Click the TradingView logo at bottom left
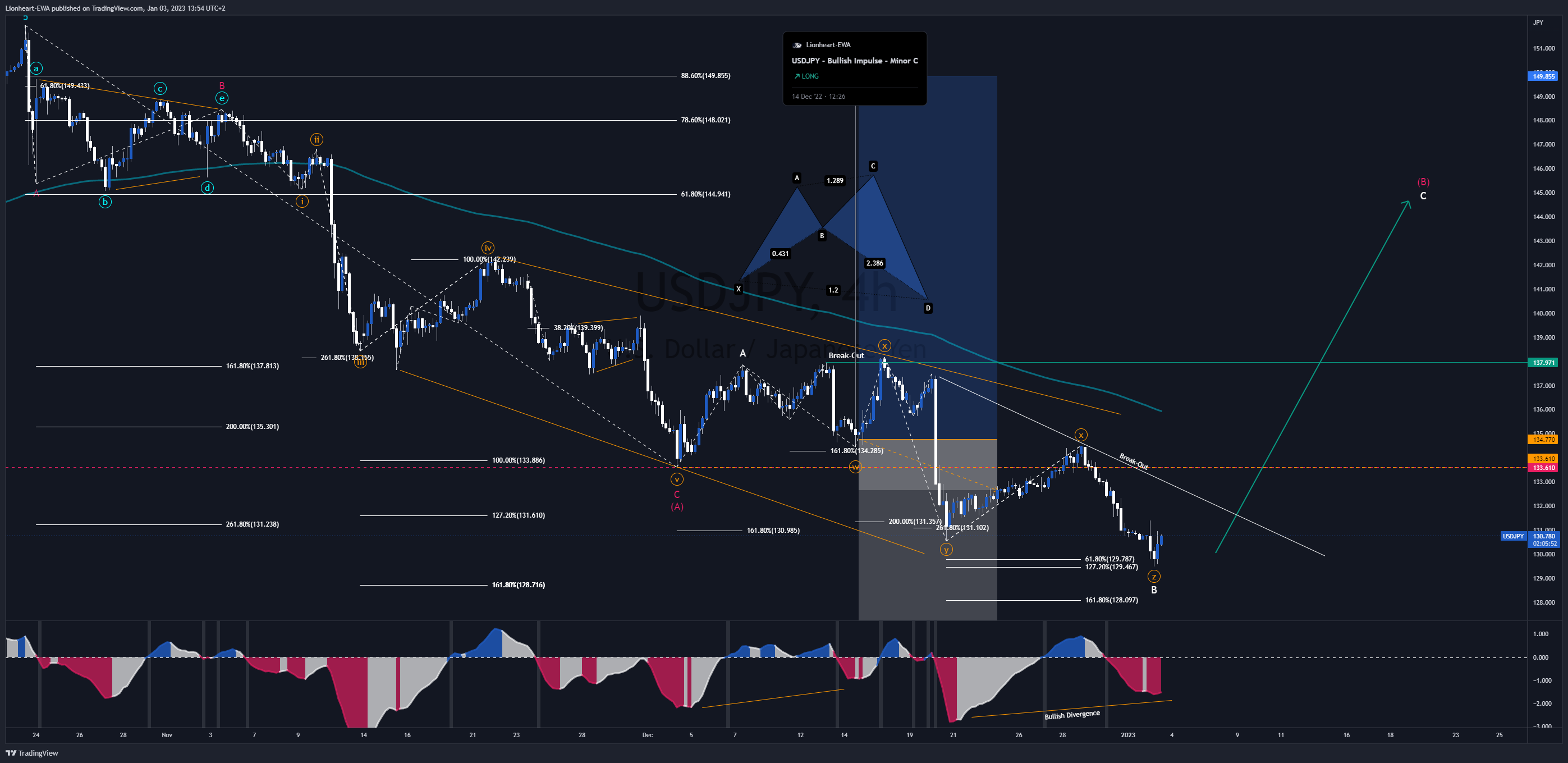The image size is (1568, 763). click(x=31, y=753)
